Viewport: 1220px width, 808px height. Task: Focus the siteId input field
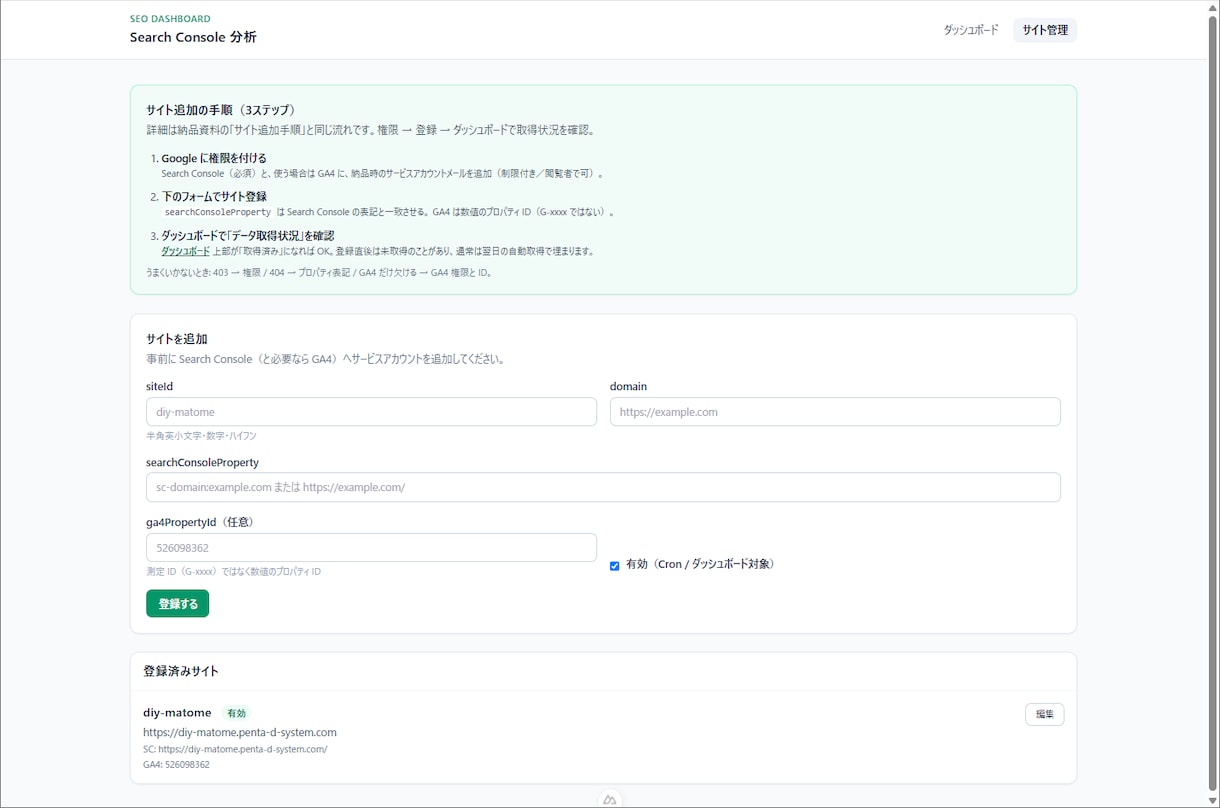coord(371,412)
